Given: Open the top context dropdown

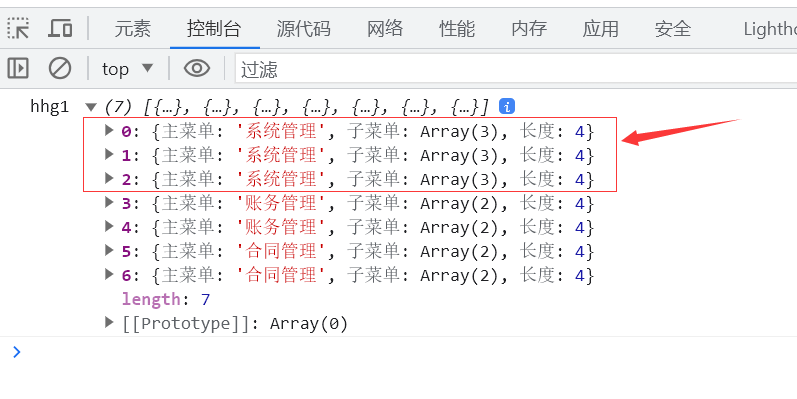Looking at the screenshot, I should (x=127, y=69).
